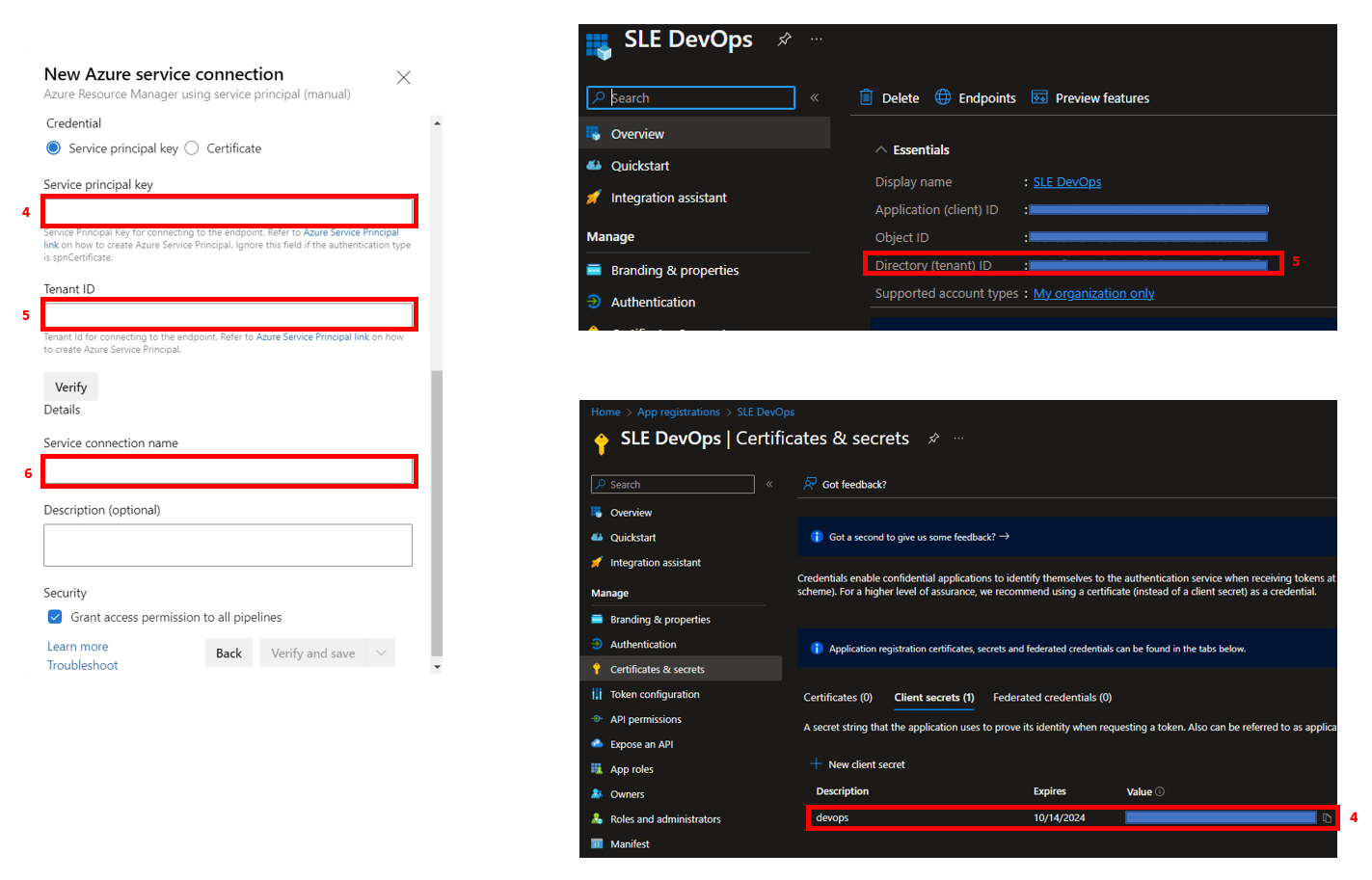Toggle Grant access permission to all pipelines

coord(55,617)
